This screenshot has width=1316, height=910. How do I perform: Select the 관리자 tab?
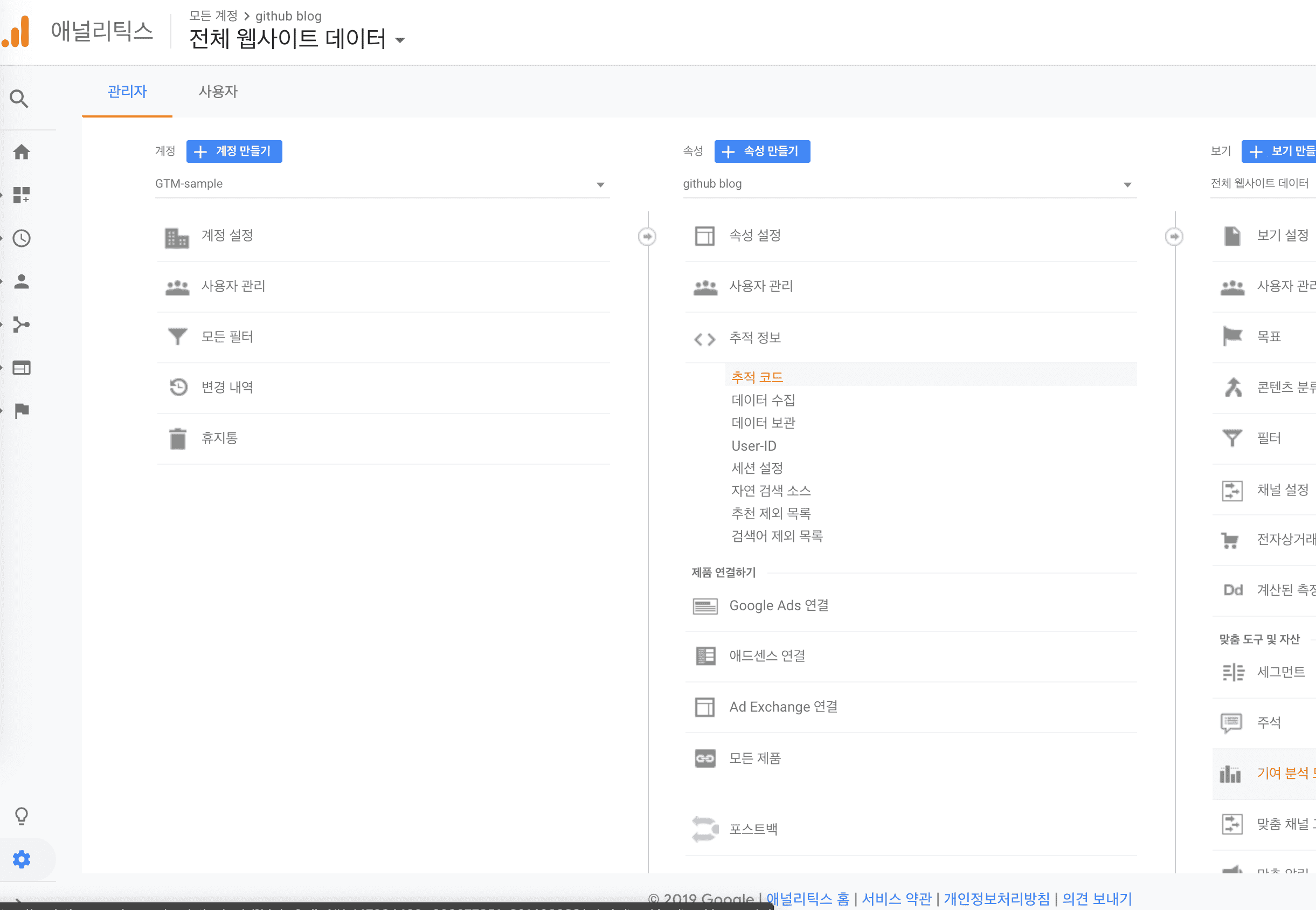pyautogui.click(x=127, y=91)
